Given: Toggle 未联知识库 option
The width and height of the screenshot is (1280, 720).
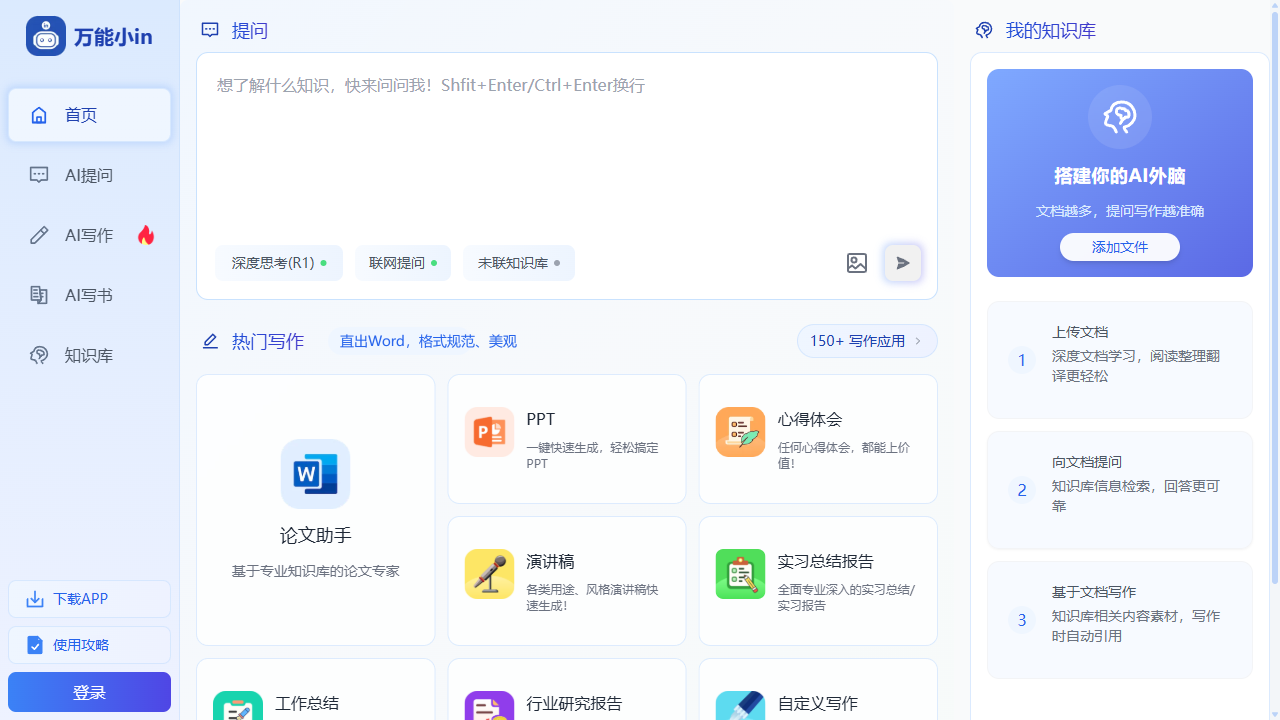Looking at the screenshot, I should point(519,263).
